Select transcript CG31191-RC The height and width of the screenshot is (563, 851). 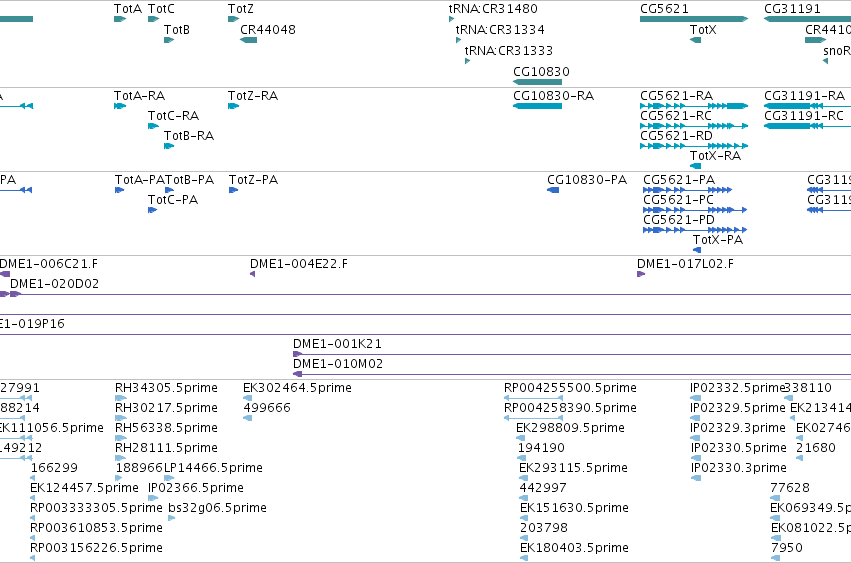(x=804, y=116)
